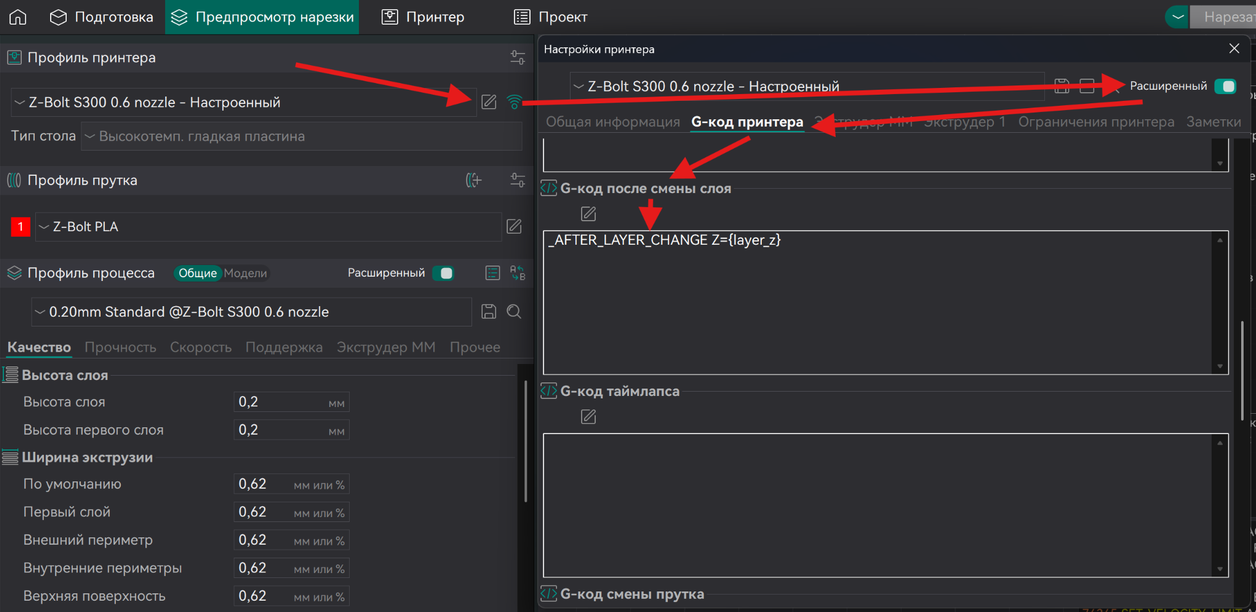Click the process settings panel scrollbar

526,440
